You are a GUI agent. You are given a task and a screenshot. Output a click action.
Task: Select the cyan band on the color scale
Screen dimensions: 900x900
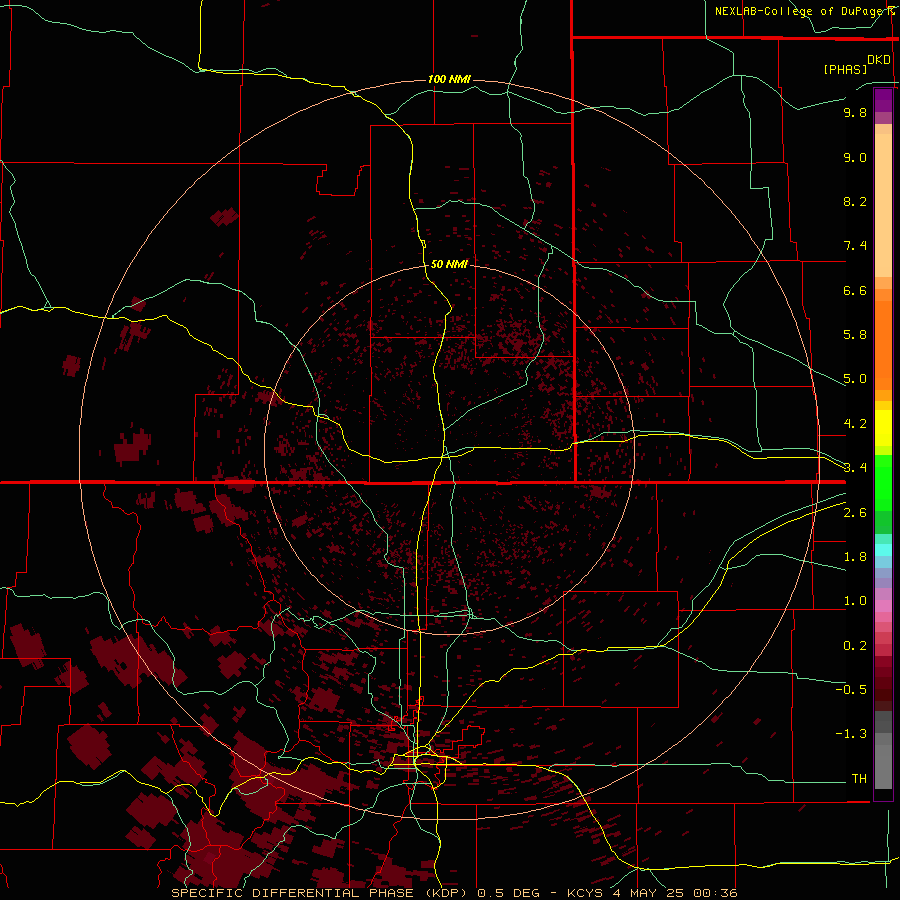pyautogui.click(x=883, y=549)
